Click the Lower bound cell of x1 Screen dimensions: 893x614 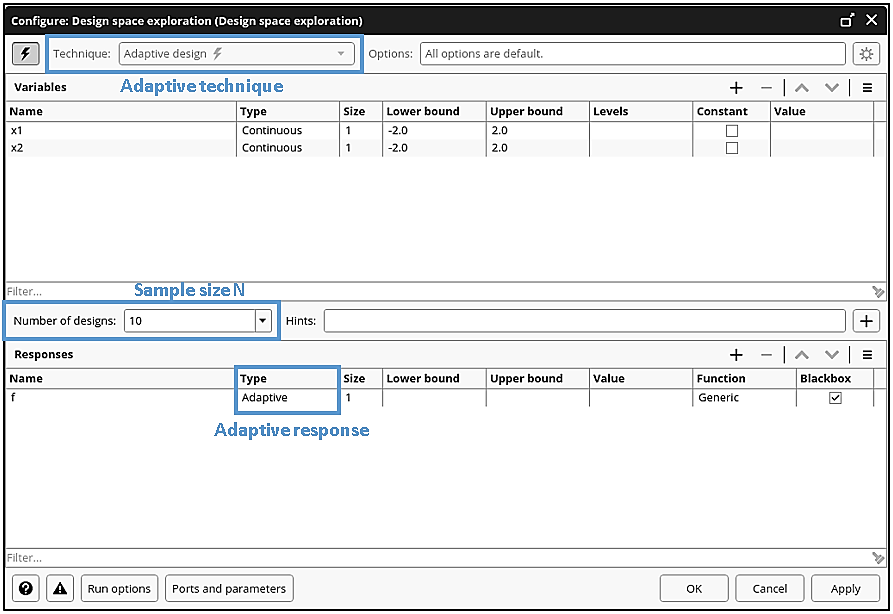point(435,130)
